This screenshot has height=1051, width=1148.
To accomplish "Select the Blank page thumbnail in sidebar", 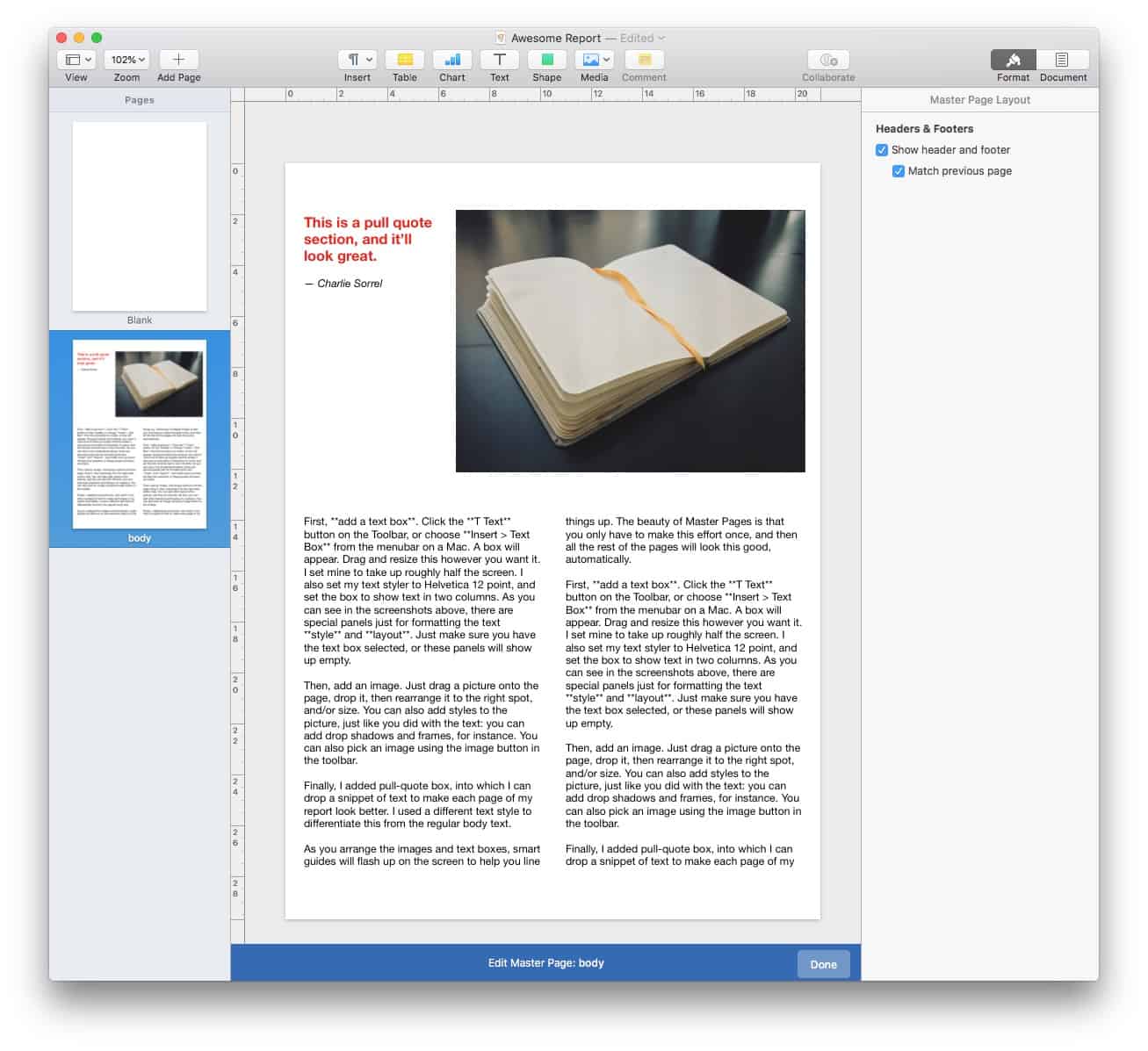I will [139, 216].
